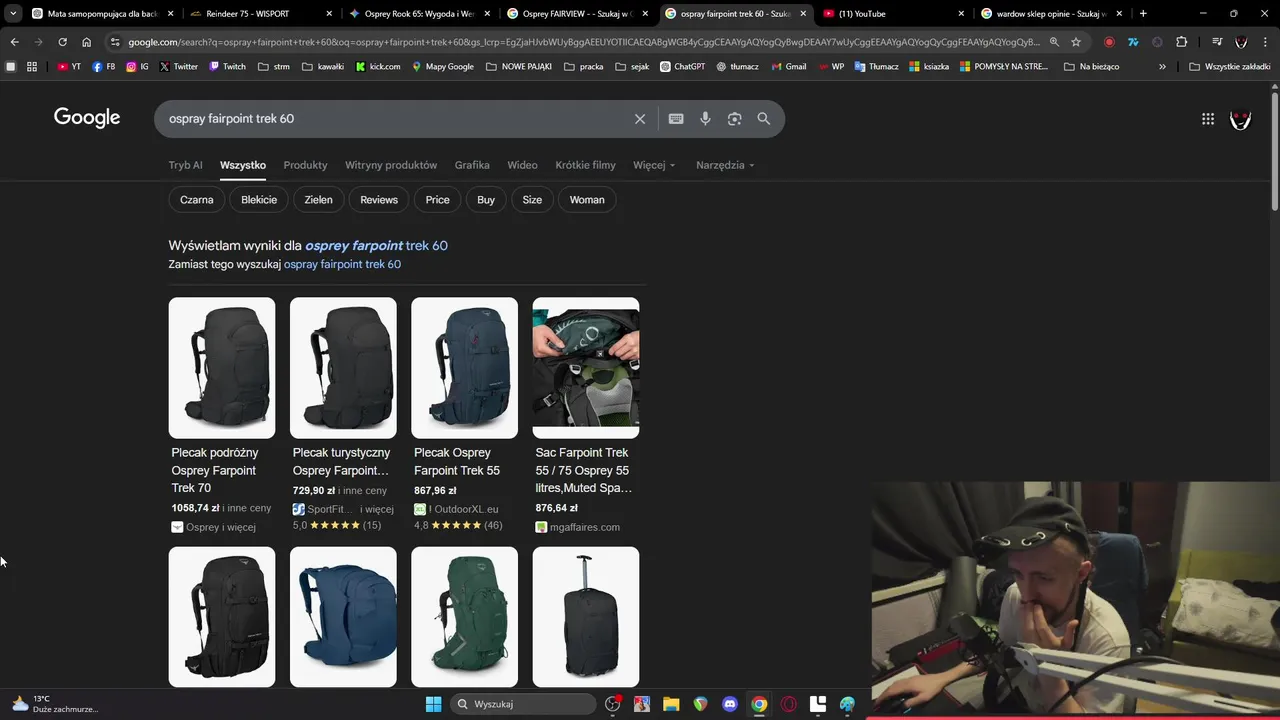Search instead for ospray fairpoint trek 60

342,264
